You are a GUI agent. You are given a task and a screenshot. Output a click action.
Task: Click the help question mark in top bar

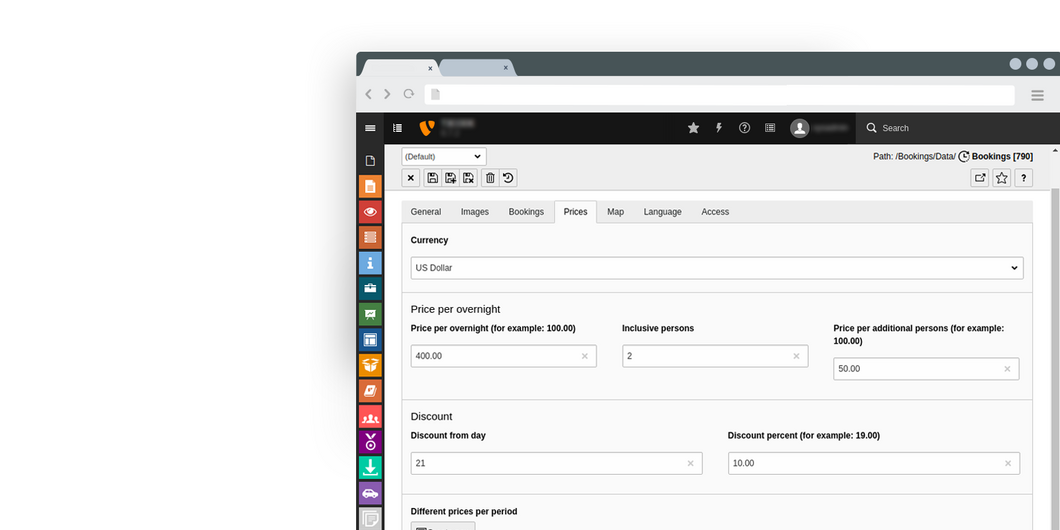coord(744,128)
